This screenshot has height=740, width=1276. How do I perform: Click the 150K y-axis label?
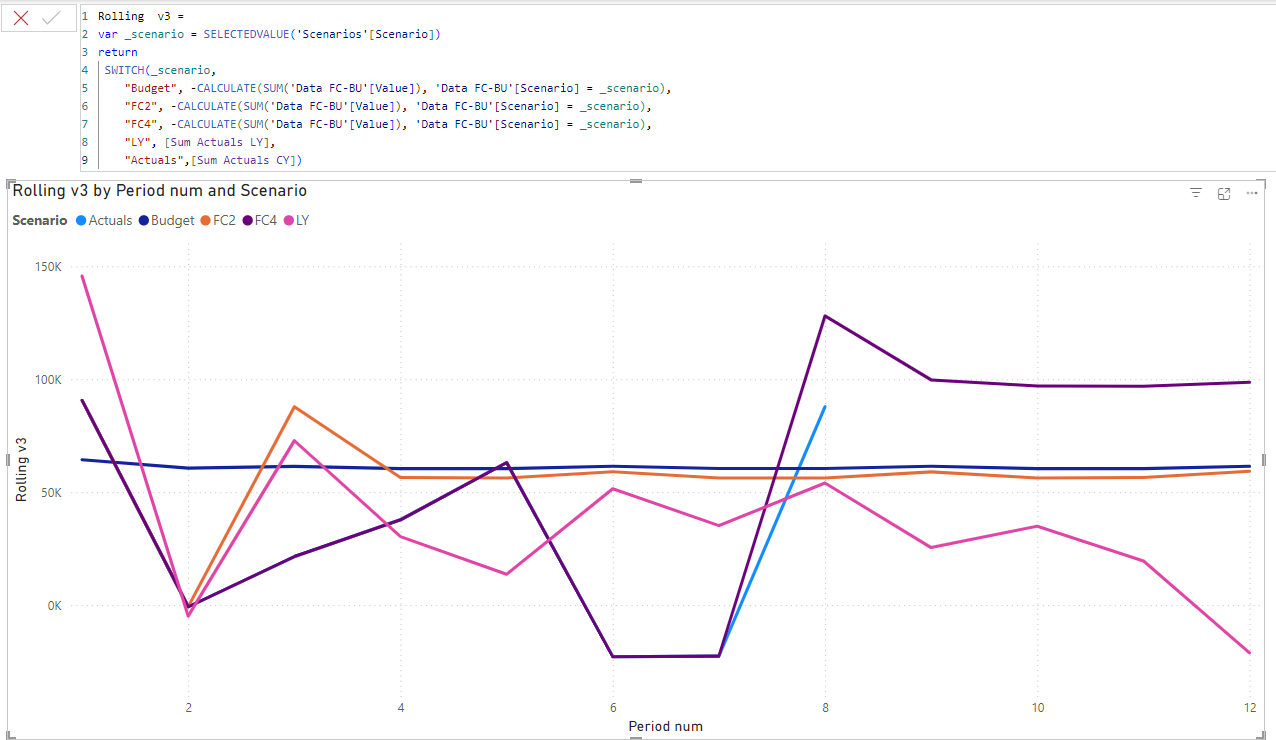(x=50, y=267)
